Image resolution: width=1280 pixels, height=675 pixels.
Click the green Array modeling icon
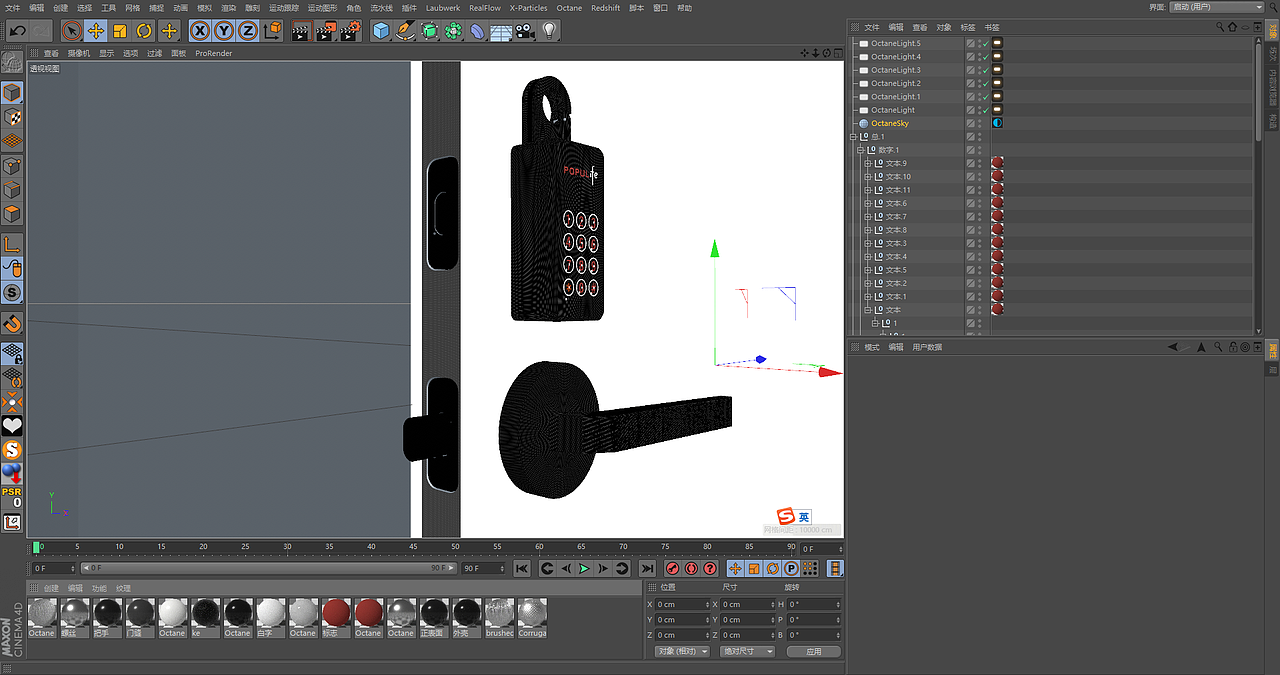(x=453, y=31)
